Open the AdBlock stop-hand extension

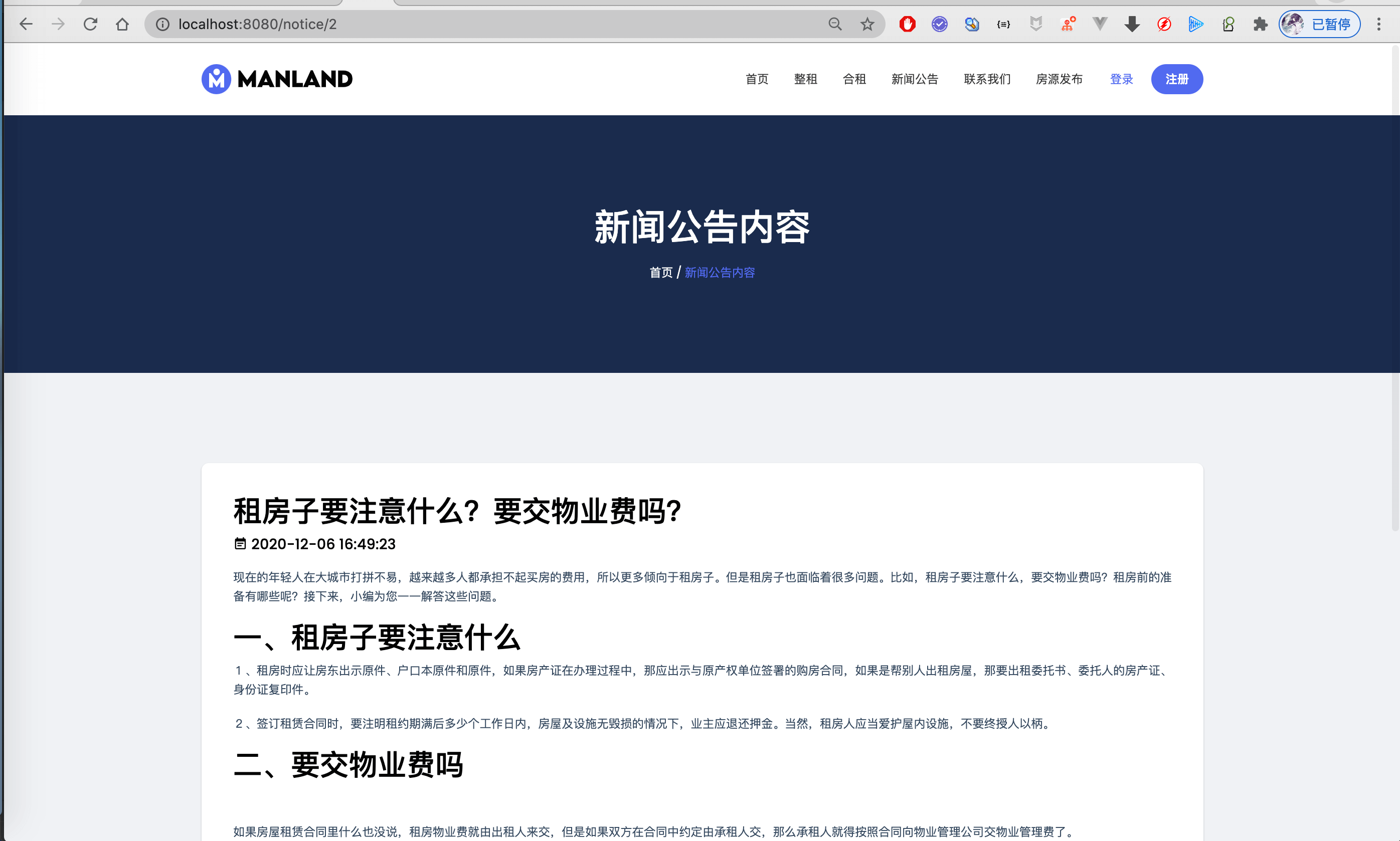pyautogui.click(x=907, y=25)
